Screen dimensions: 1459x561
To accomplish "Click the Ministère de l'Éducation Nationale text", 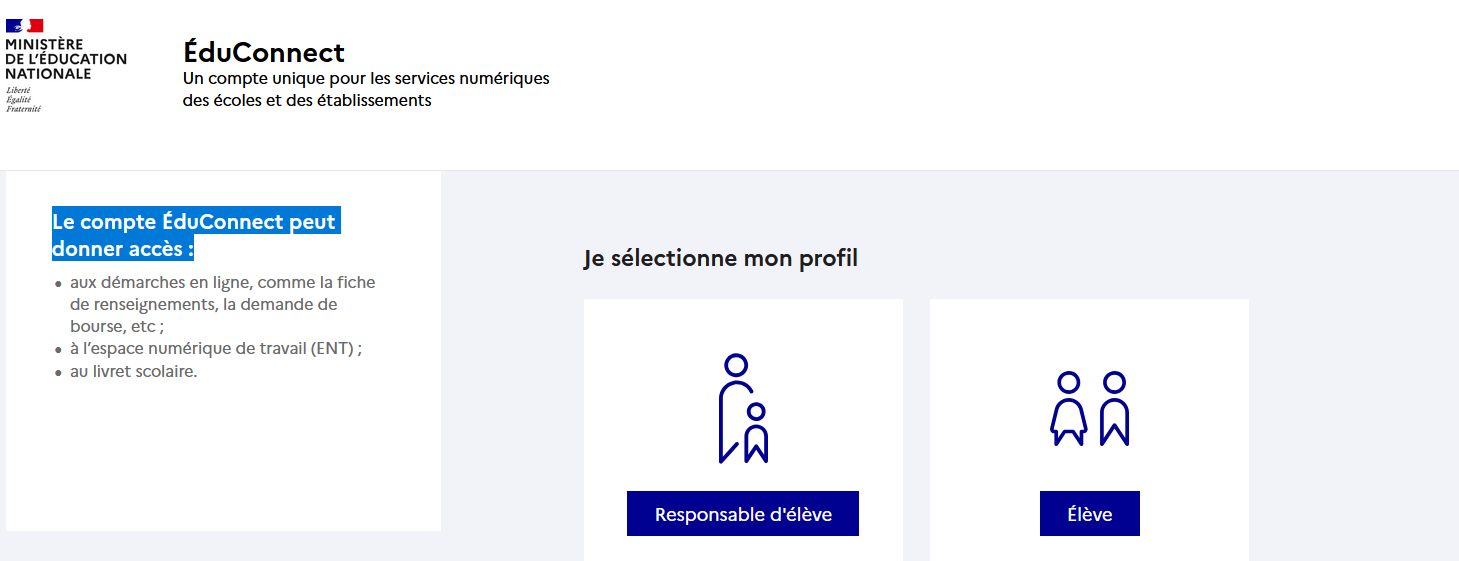I will [66, 59].
